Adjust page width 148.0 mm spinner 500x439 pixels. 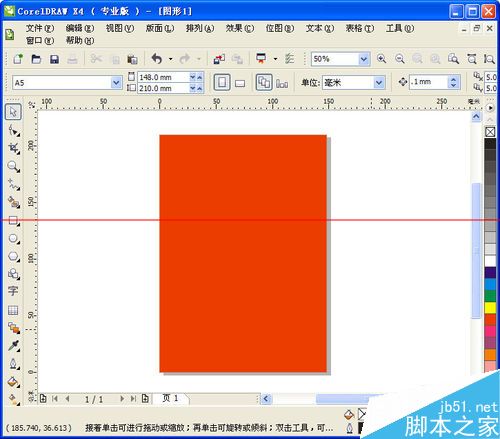point(196,77)
